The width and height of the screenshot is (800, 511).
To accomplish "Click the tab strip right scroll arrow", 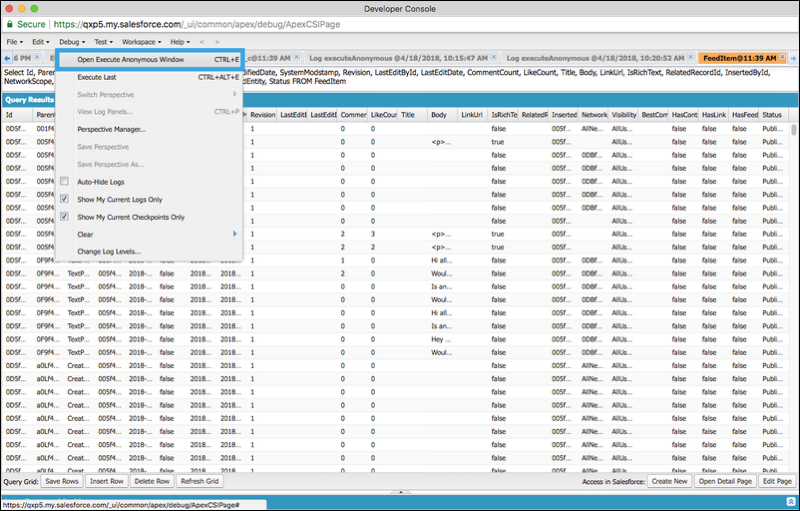I will pyautogui.click(x=793, y=59).
